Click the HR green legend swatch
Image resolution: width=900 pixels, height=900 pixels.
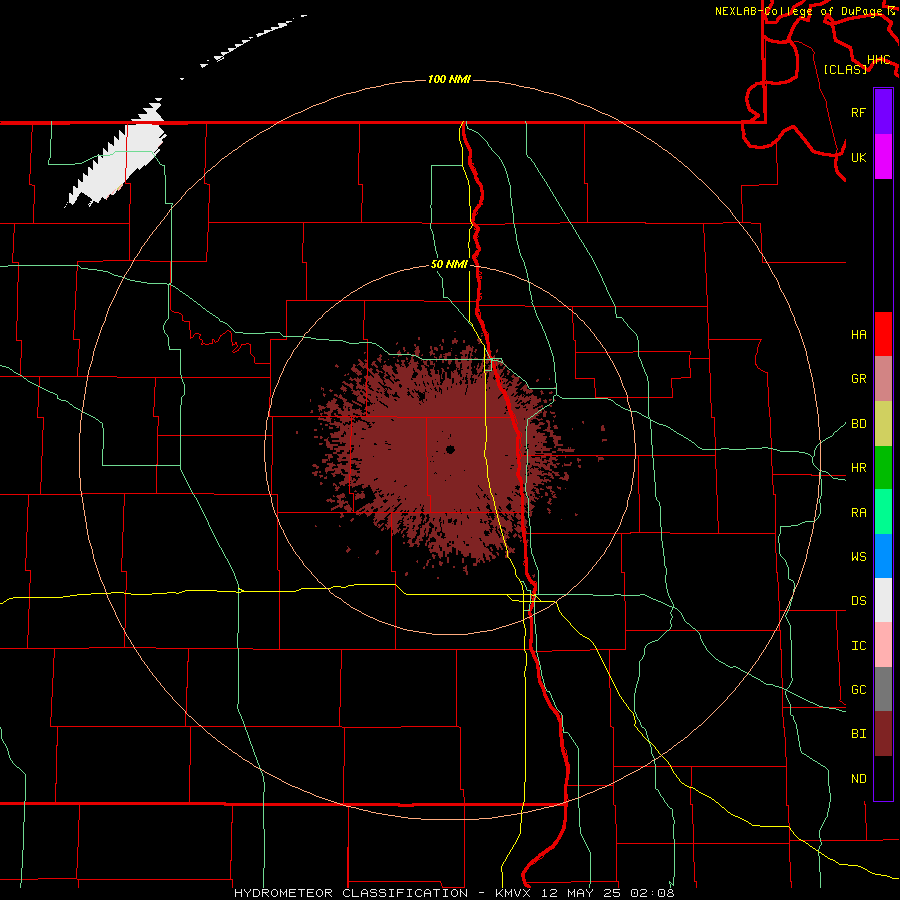tap(883, 468)
